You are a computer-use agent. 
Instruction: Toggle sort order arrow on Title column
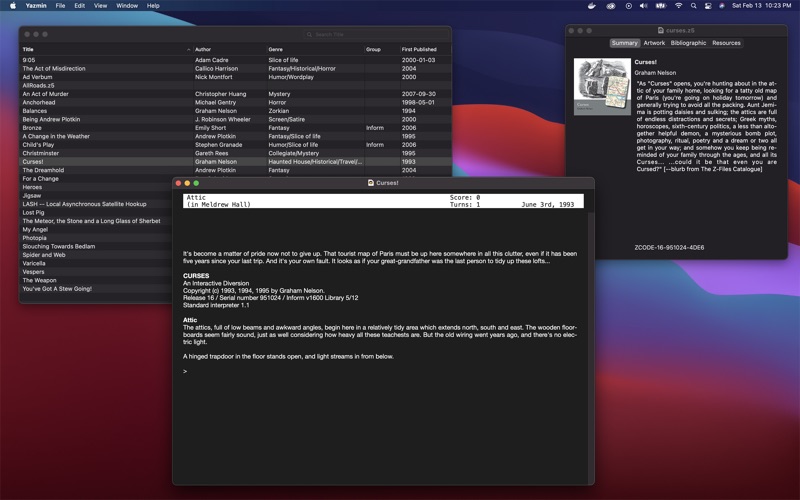click(188, 49)
